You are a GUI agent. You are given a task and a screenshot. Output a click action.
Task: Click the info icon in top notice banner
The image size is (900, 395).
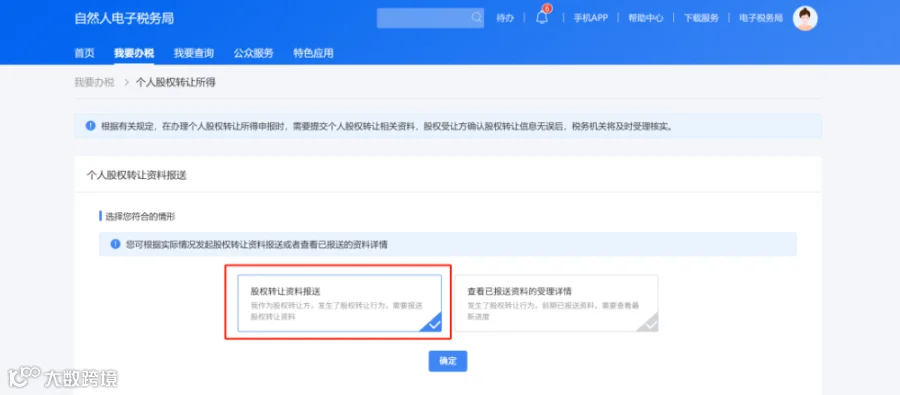[91, 126]
